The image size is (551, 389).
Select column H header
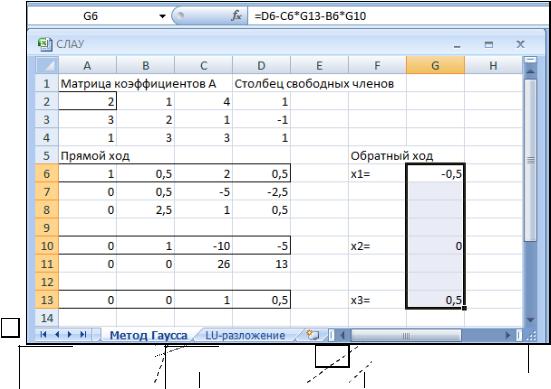pyautogui.click(x=493, y=65)
